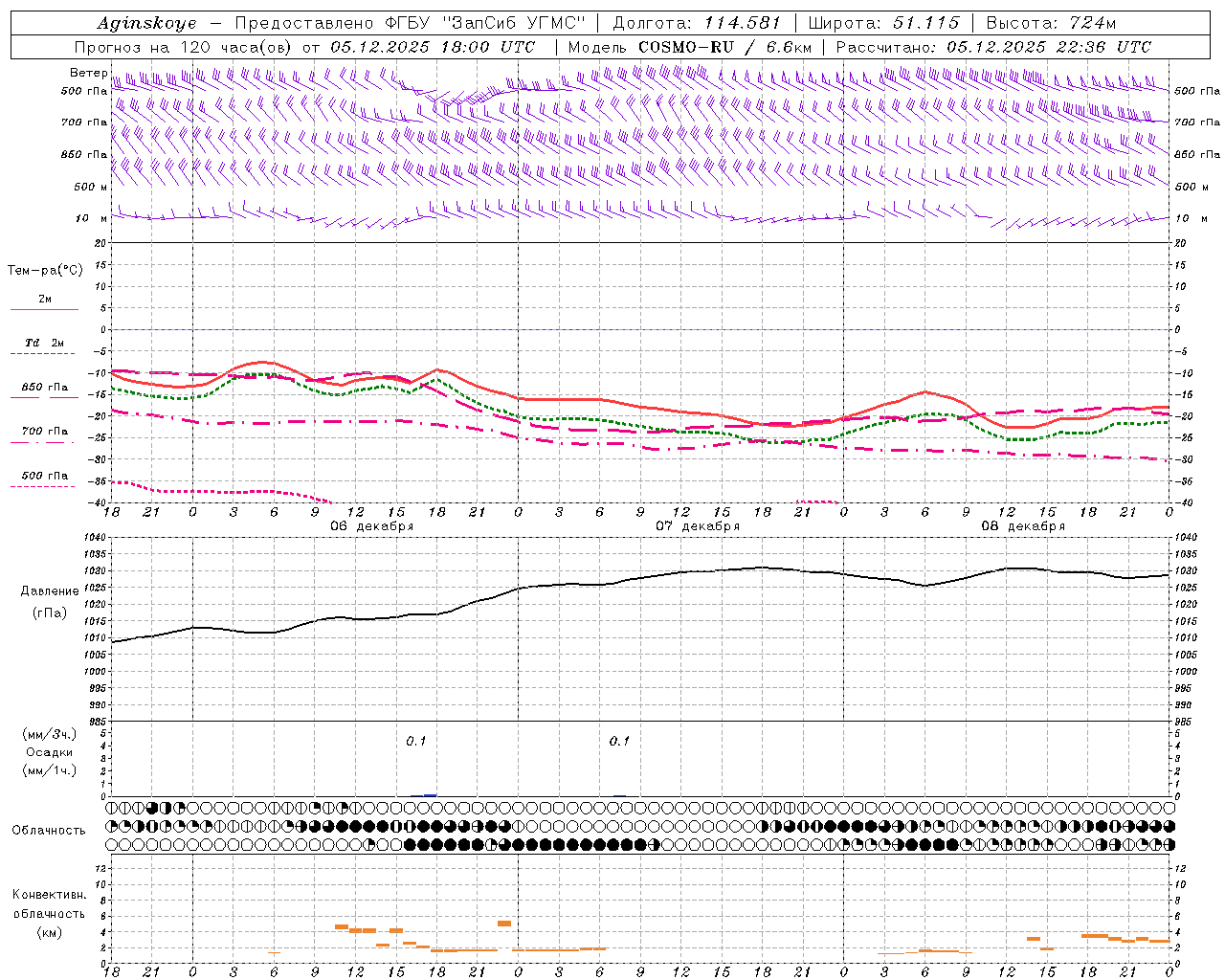
Task: Click the Td 2м dew point legend entry
Action: point(44,343)
